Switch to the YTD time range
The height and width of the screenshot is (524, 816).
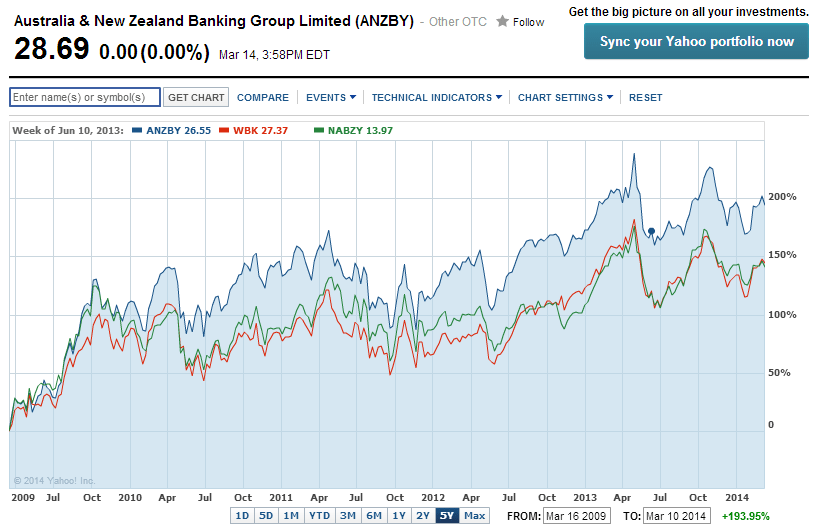click(x=318, y=516)
